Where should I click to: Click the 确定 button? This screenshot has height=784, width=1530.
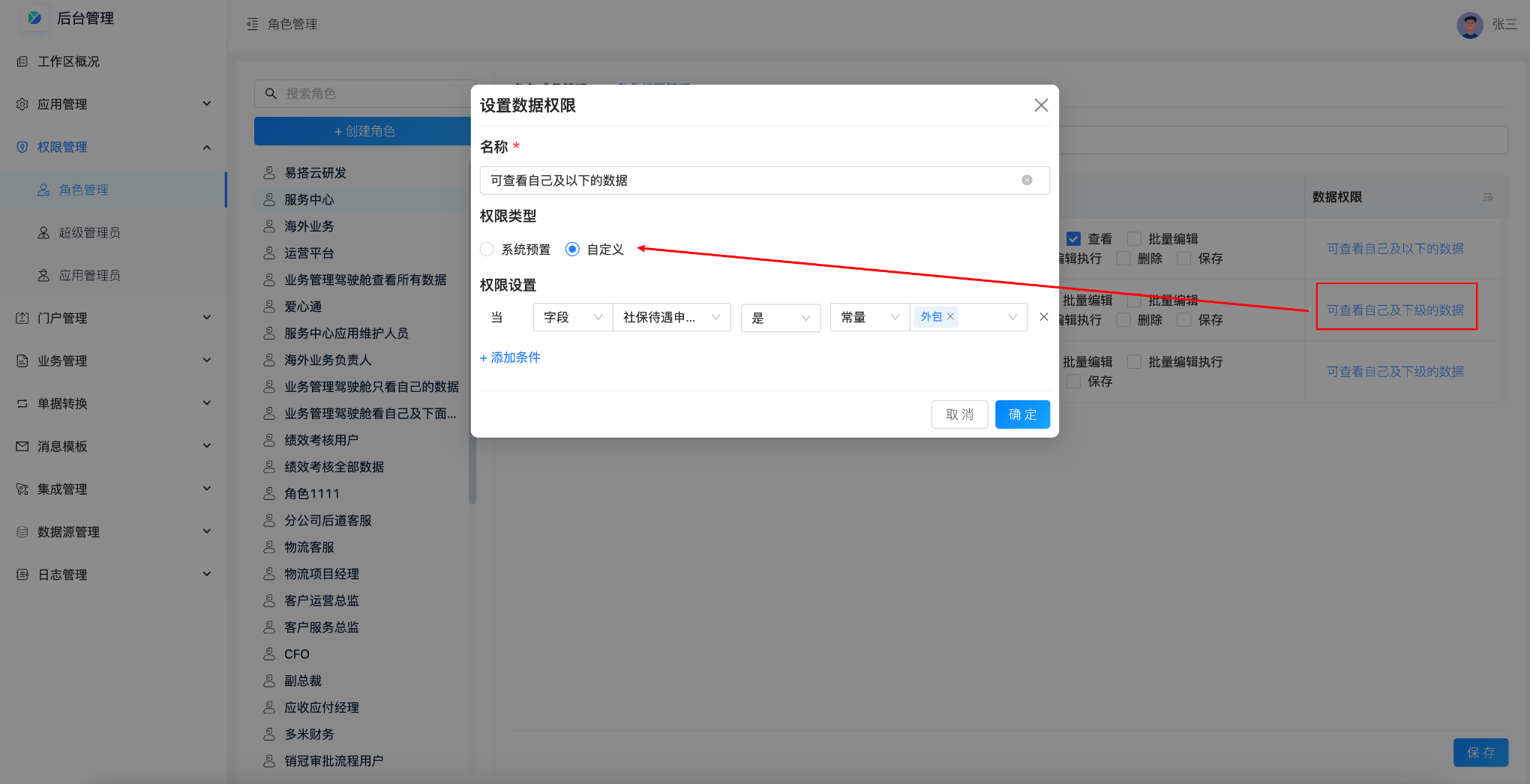tap(1021, 414)
